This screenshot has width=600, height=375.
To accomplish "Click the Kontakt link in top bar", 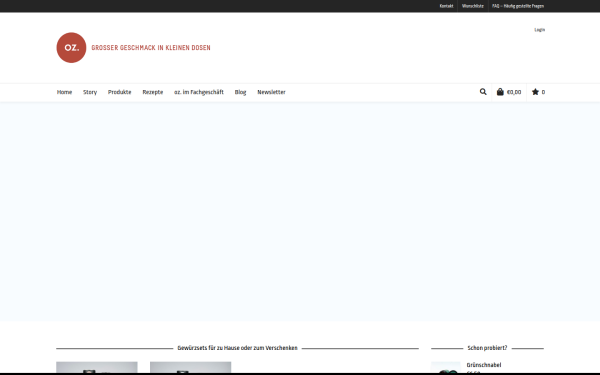I will click(446, 6).
